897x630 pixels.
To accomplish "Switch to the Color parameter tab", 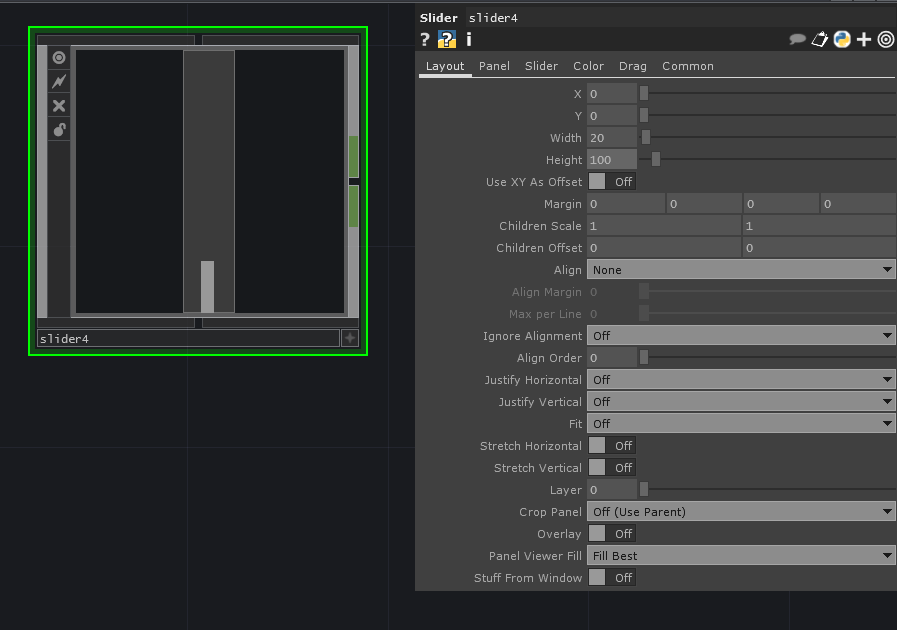I will point(588,66).
